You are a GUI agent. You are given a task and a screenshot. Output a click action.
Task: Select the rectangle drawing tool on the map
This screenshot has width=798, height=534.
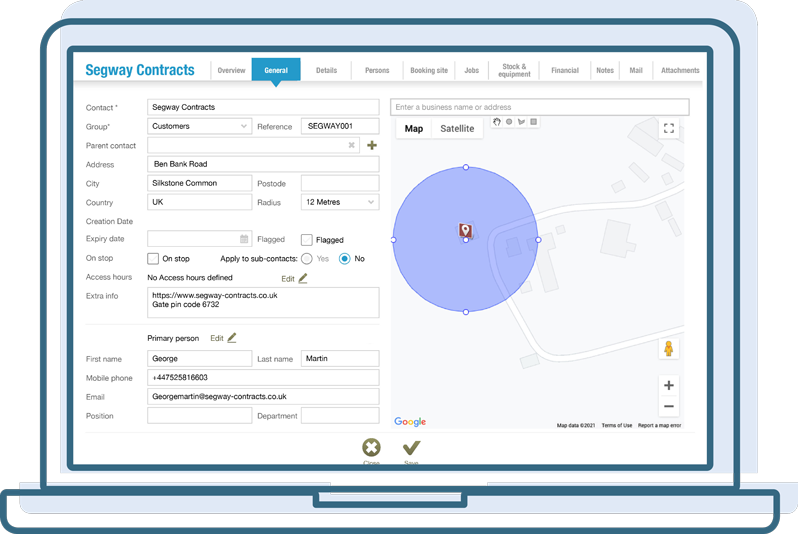coord(533,122)
